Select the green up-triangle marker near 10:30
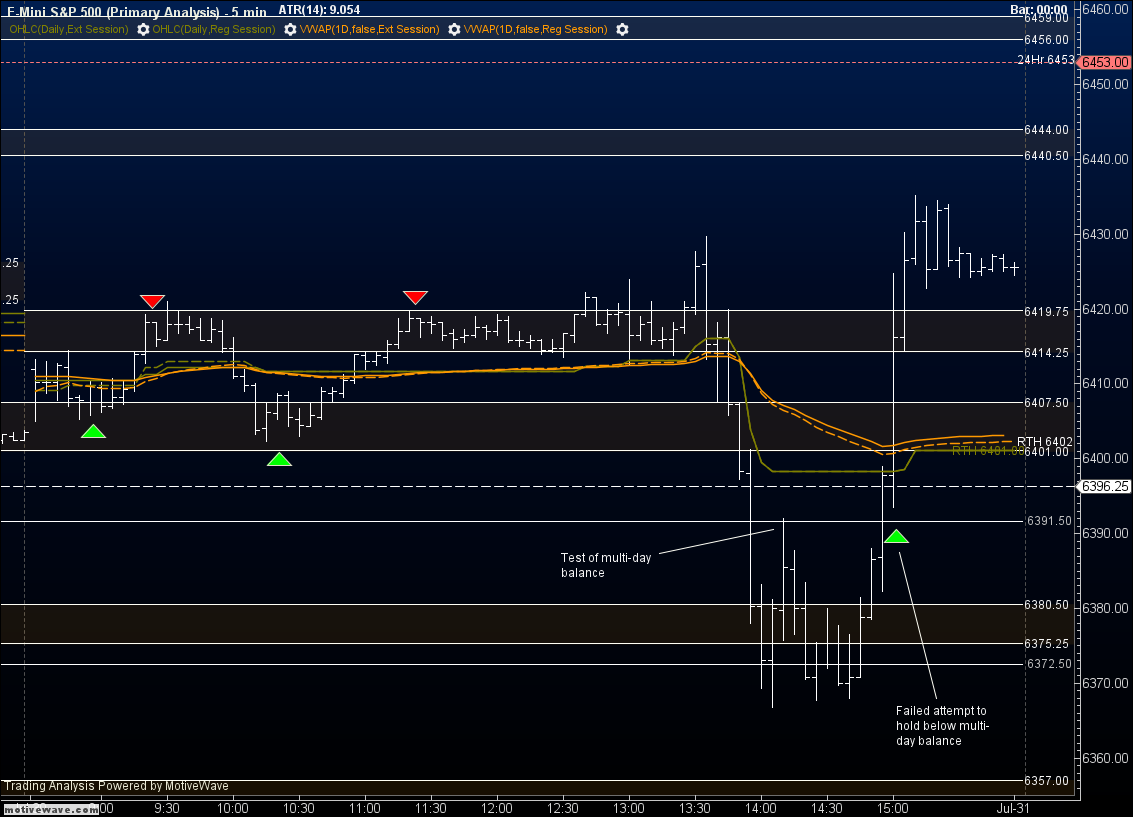Screen dimensions: 1133x817 pos(280,459)
